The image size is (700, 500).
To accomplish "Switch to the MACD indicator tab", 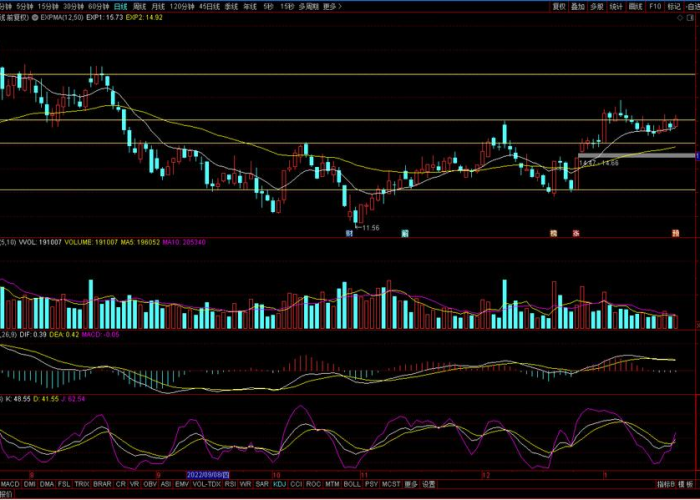I will click(9, 484).
